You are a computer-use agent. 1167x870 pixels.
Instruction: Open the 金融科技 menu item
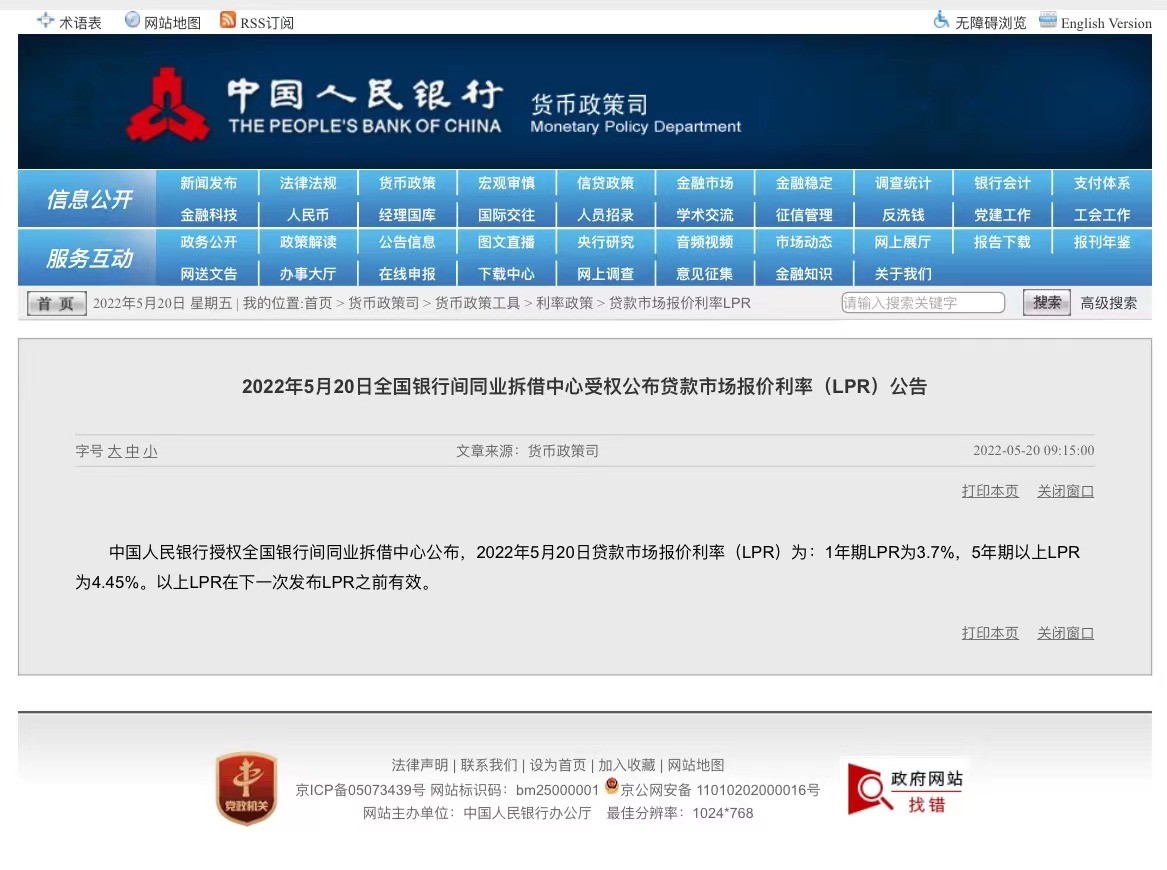pos(208,215)
